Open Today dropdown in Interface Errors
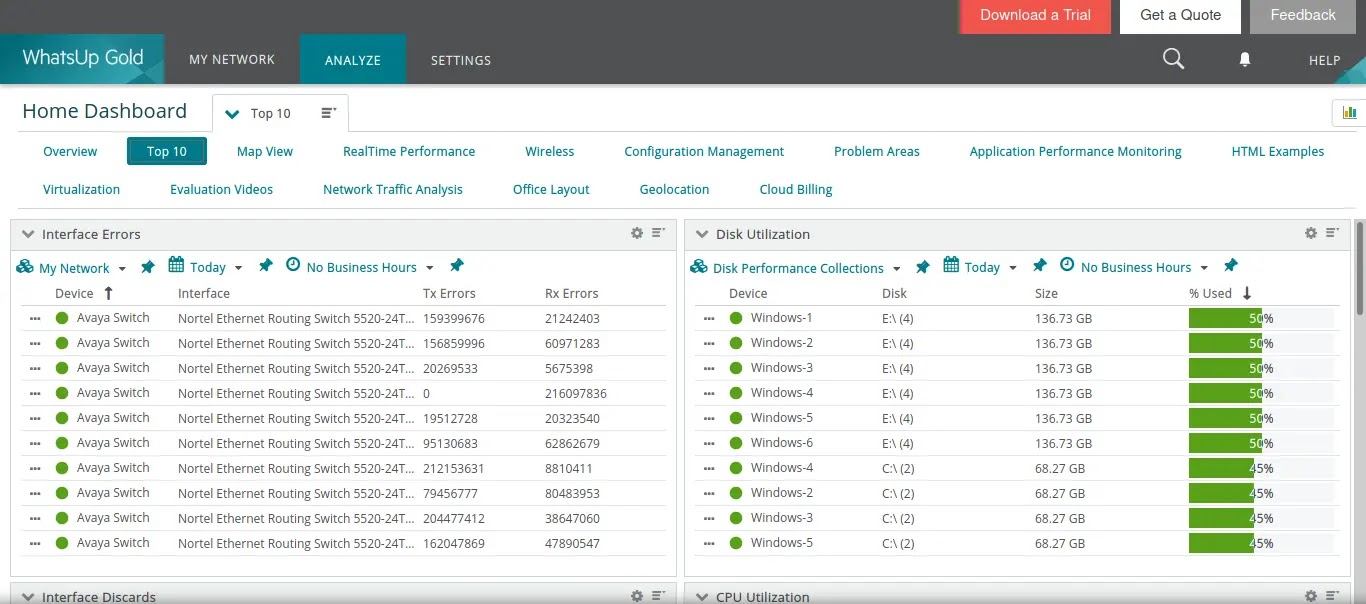The width and height of the screenshot is (1366, 604). (238, 268)
